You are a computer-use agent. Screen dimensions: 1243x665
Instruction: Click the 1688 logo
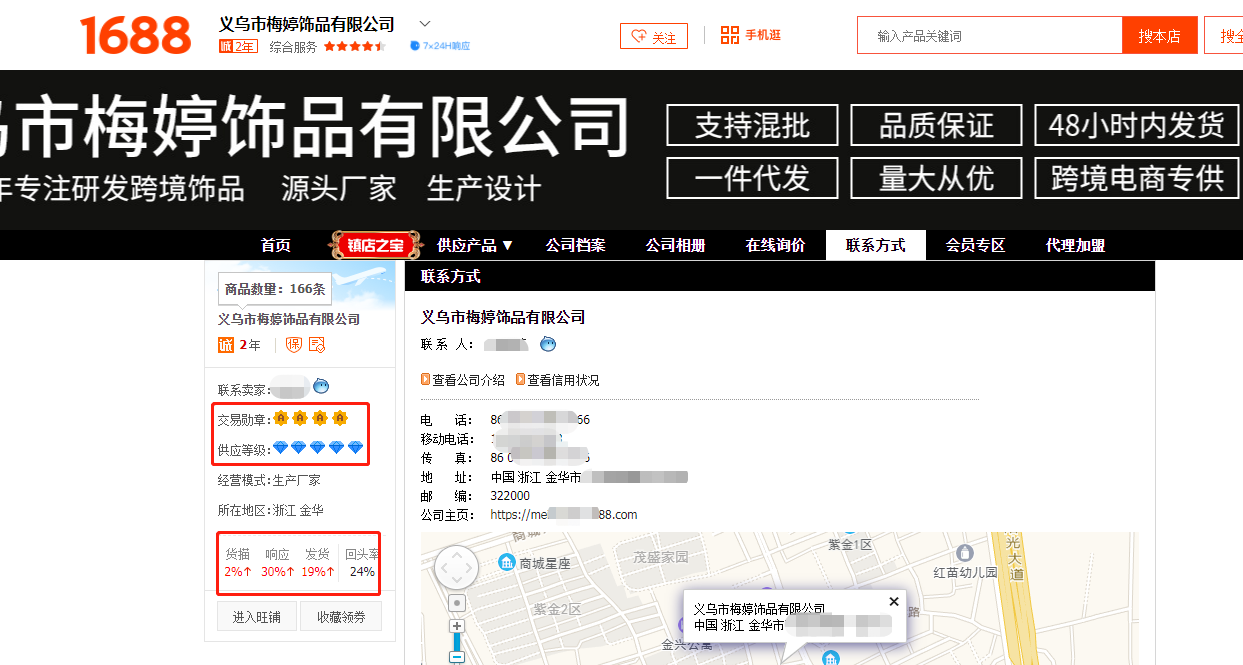tap(135, 35)
